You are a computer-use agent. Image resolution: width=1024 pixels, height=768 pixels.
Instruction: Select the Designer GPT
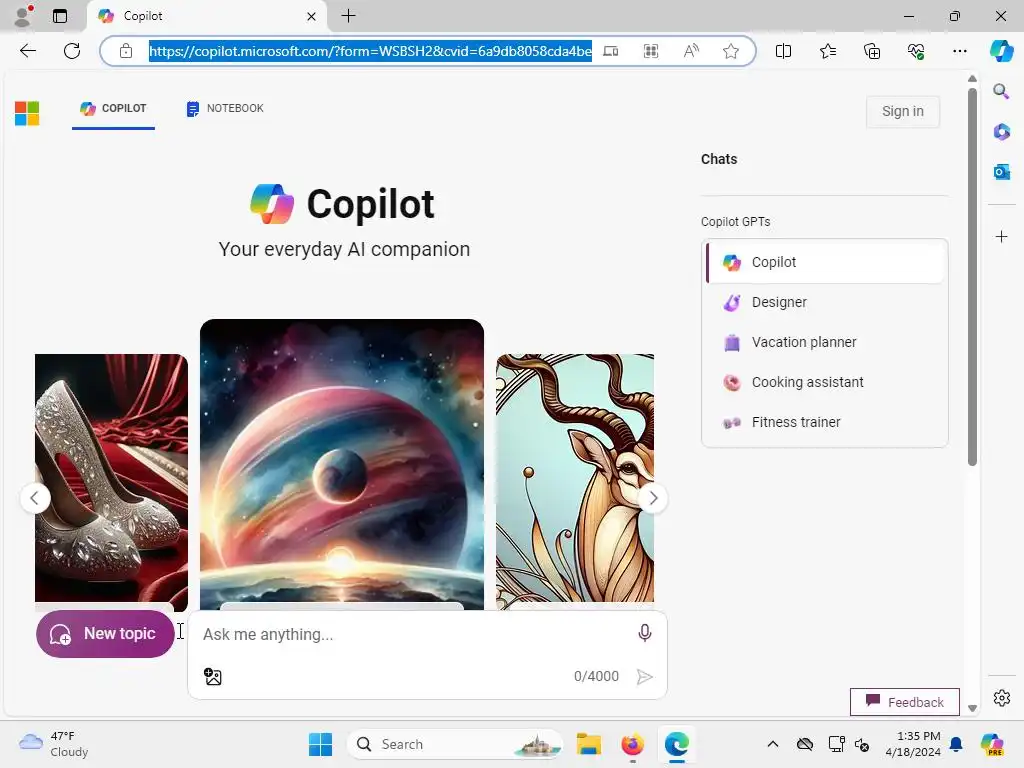click(x=825, y=302)
